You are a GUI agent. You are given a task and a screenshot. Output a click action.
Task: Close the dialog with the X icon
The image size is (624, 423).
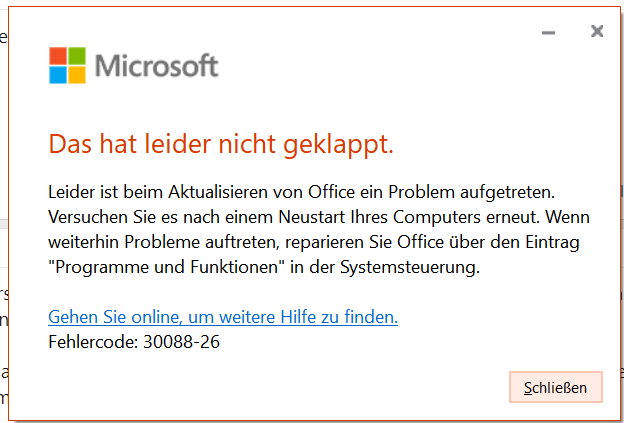coord(597,31)
